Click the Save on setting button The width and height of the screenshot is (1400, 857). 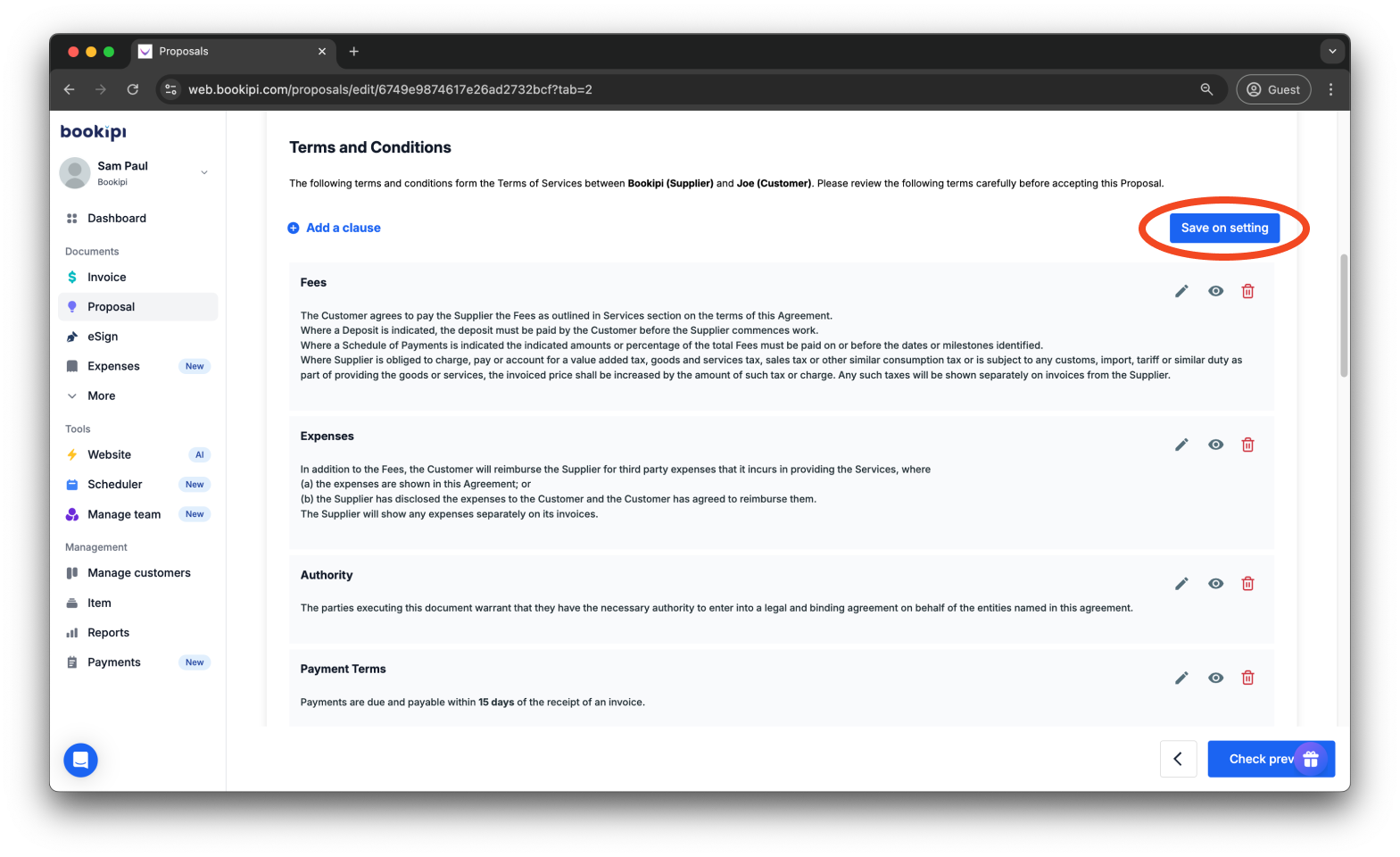pyautogui.click(x=1224, y=228)
